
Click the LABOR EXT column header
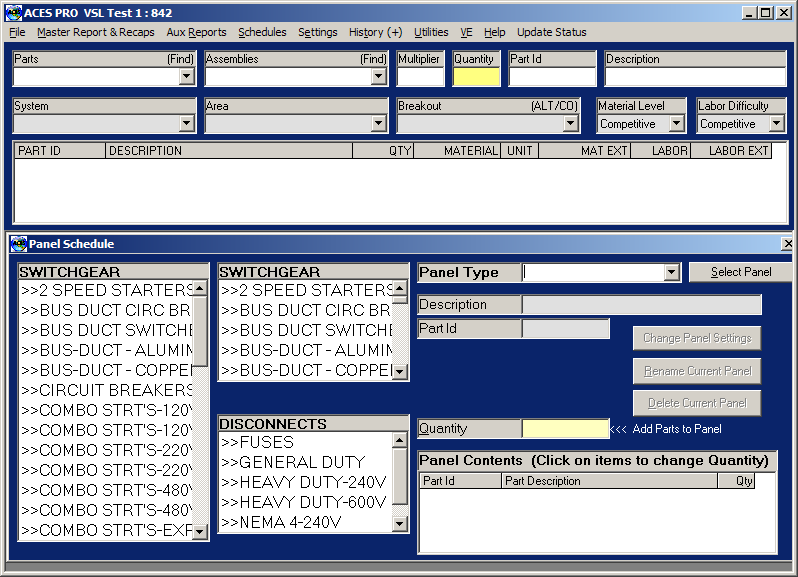[x=731, y=151]
